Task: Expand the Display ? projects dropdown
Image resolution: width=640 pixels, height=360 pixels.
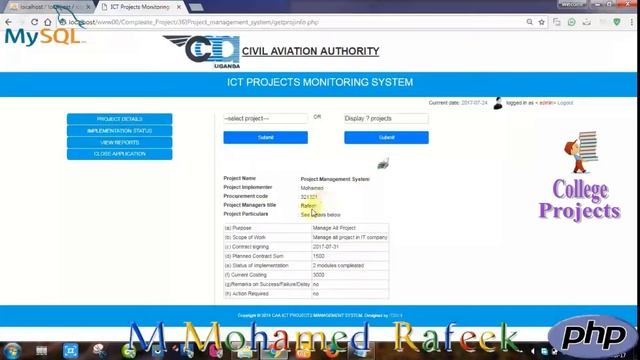Action: click(x=386, y=118)
